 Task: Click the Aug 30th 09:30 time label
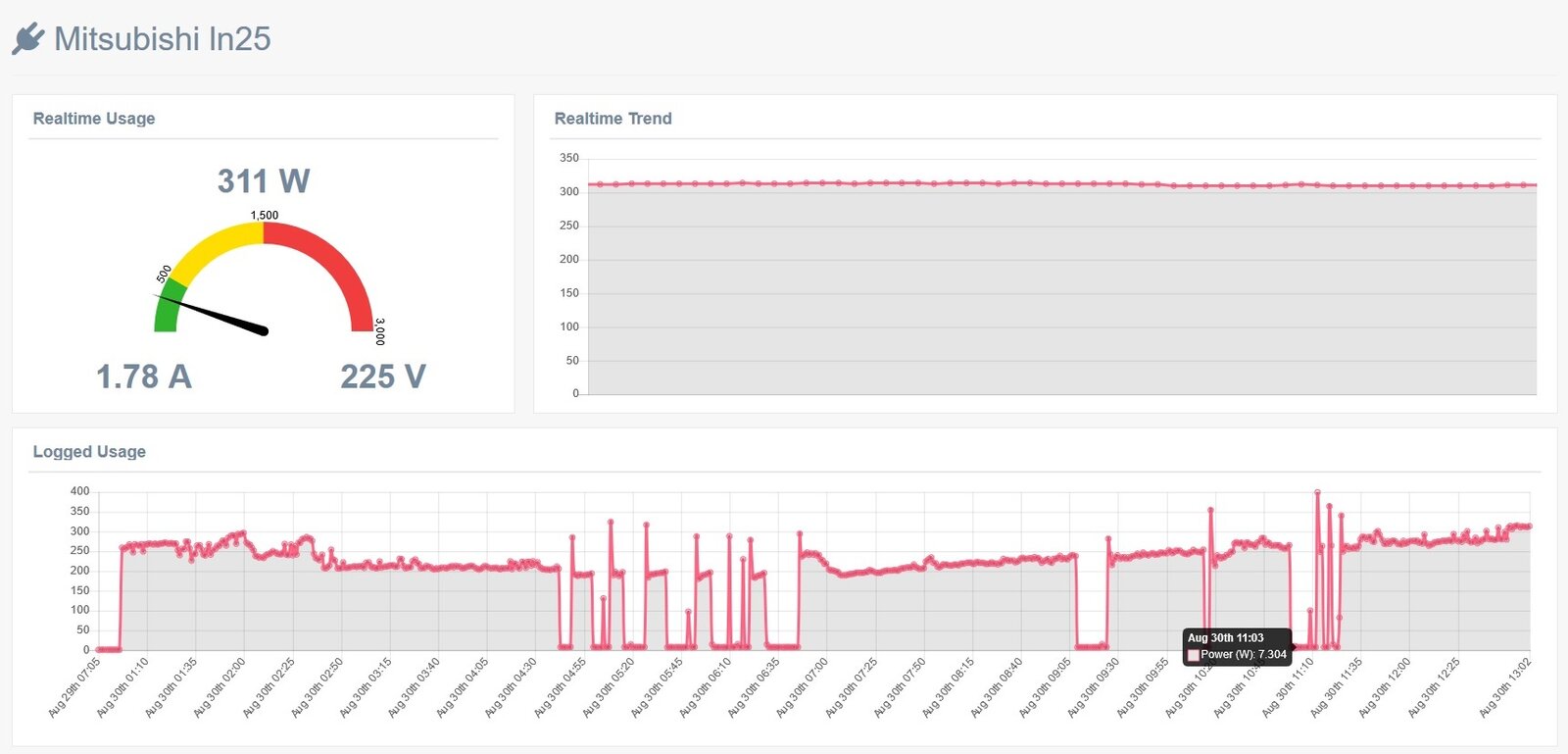(x=1094, y=688)
